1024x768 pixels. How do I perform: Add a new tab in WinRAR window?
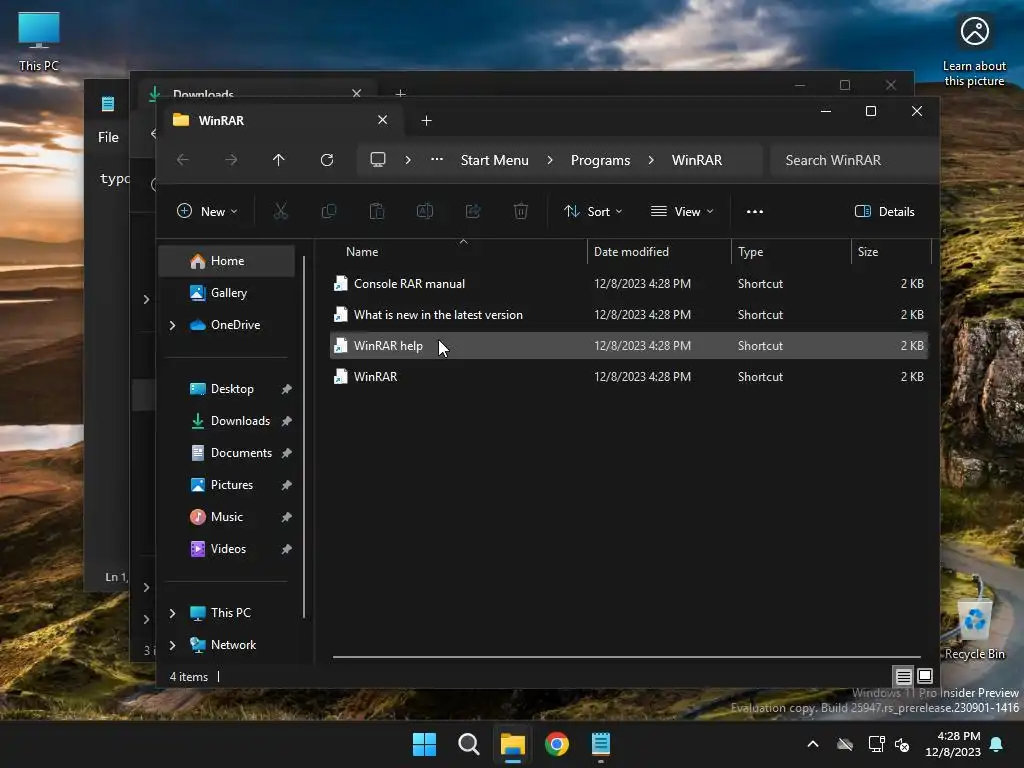pos(426,120)
